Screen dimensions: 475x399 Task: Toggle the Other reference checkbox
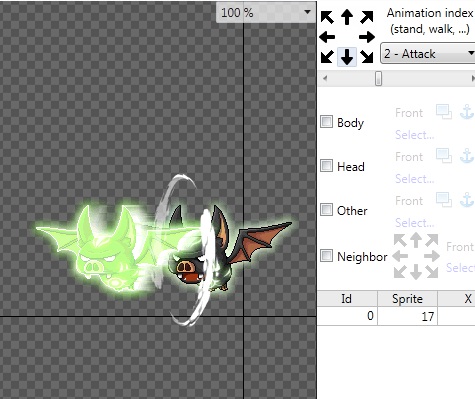pos(326,210)
